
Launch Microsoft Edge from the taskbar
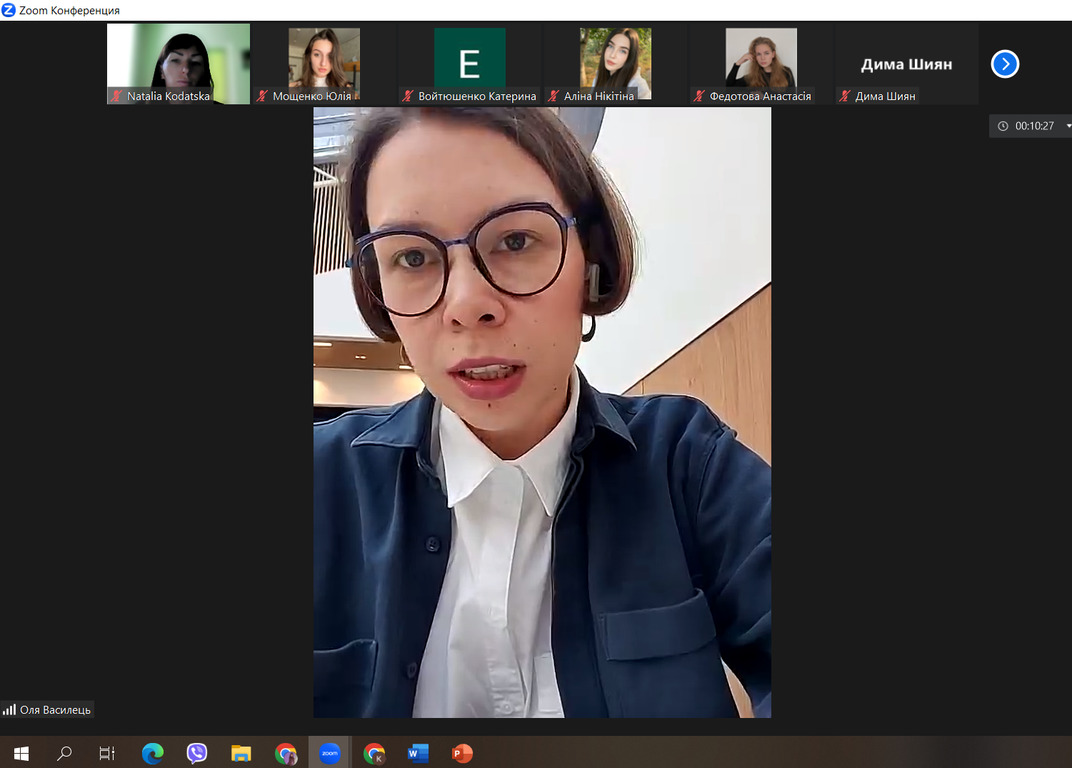[152, 753]
